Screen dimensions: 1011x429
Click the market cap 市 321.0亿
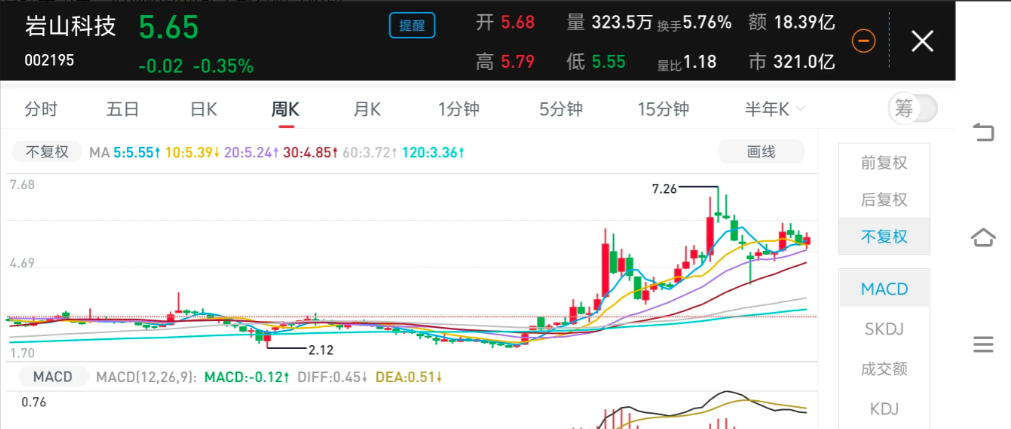pos(792,62)
